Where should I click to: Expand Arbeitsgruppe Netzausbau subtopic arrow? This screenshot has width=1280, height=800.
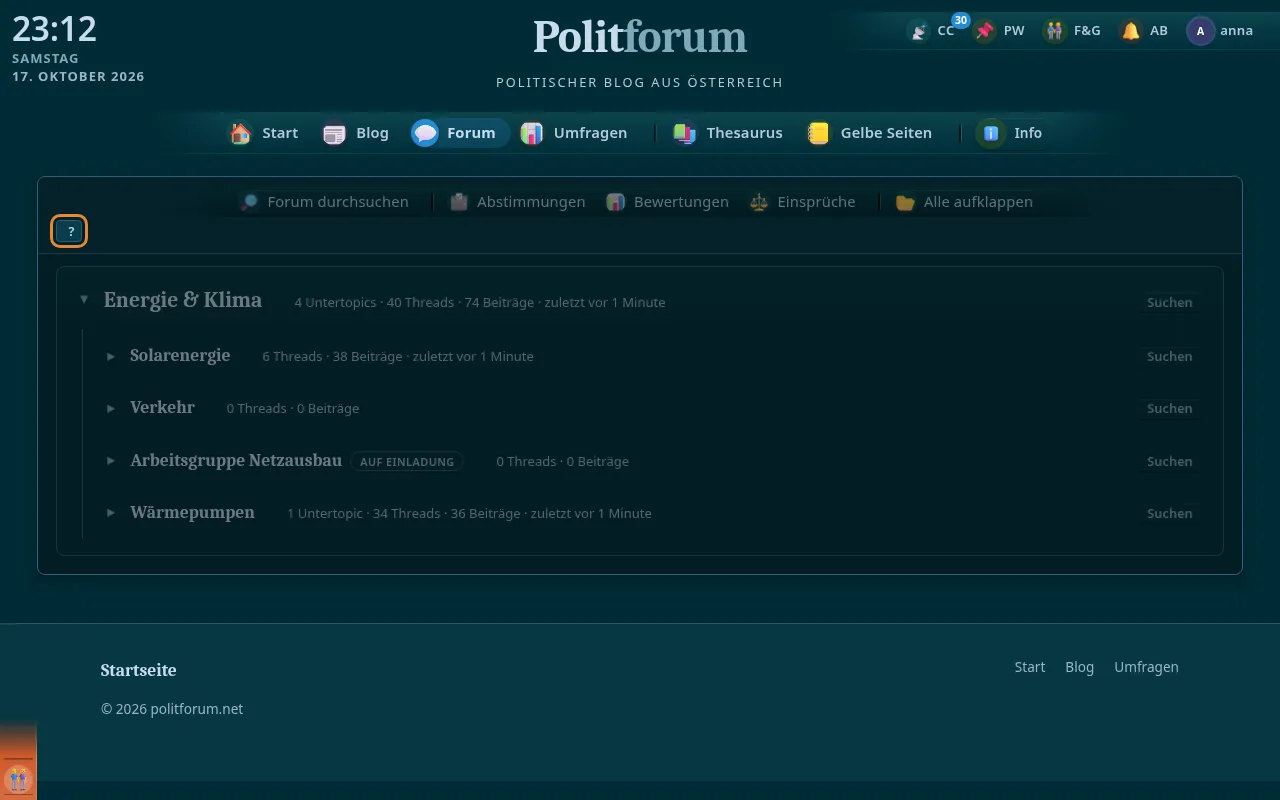click(x=111, y=461)
